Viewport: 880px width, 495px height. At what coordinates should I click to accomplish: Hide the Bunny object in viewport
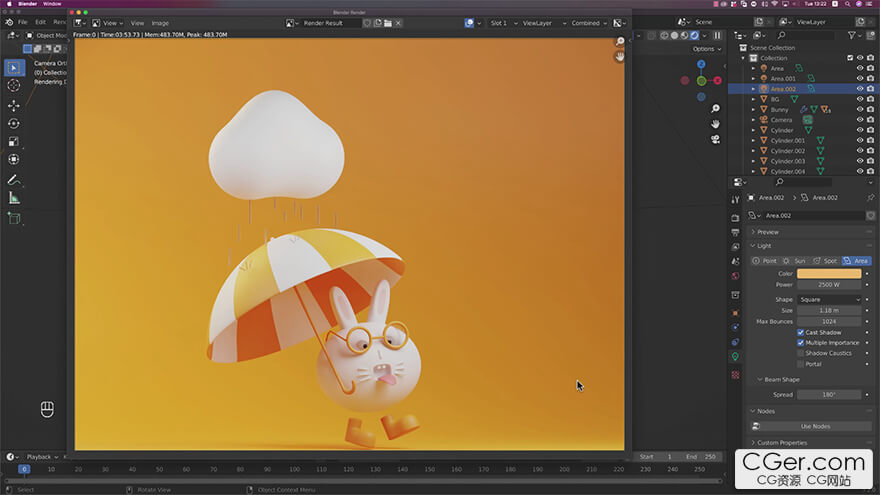tap(859, 110)
